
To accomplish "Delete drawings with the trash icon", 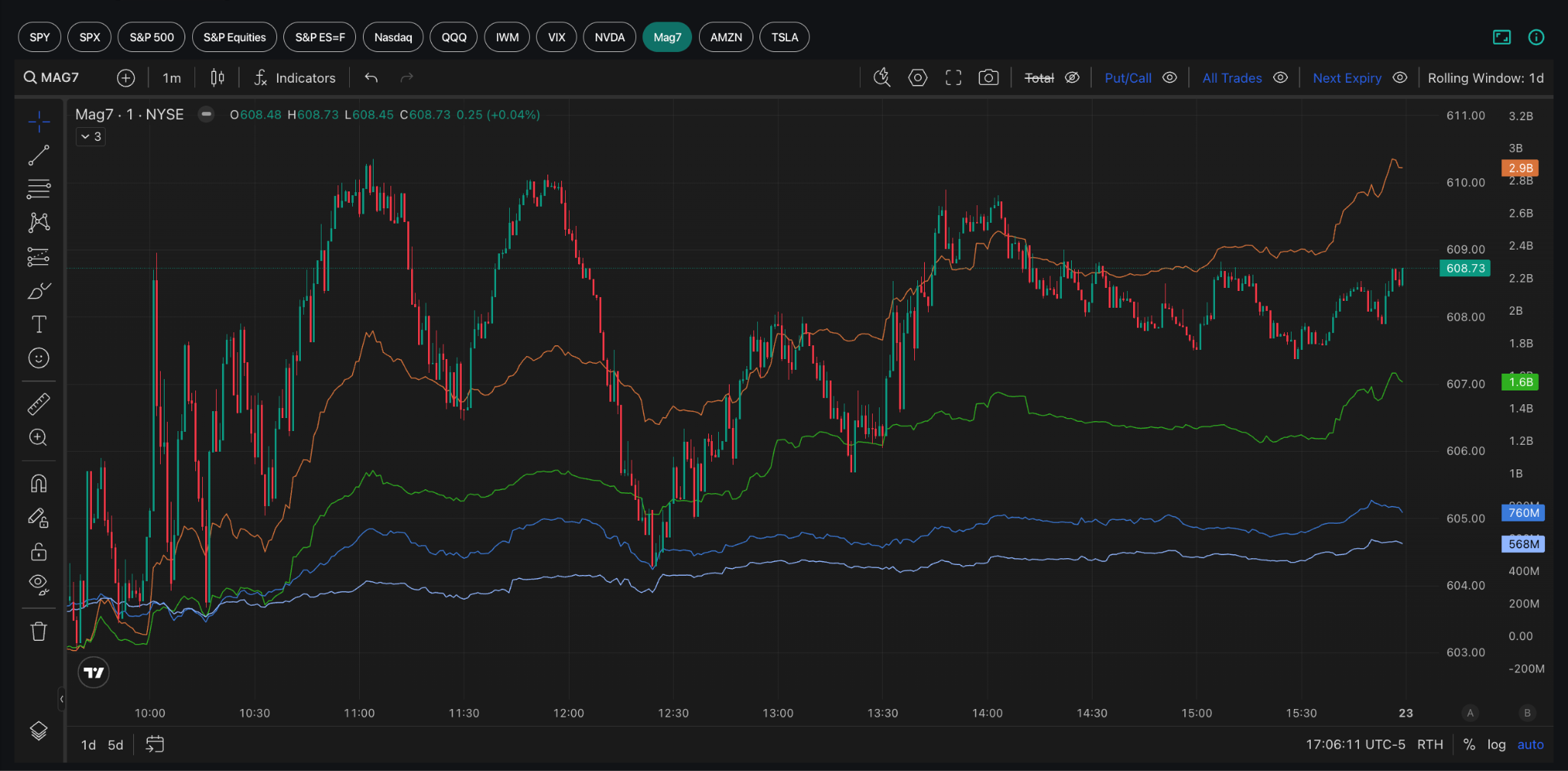I will (x=39, y=632).
